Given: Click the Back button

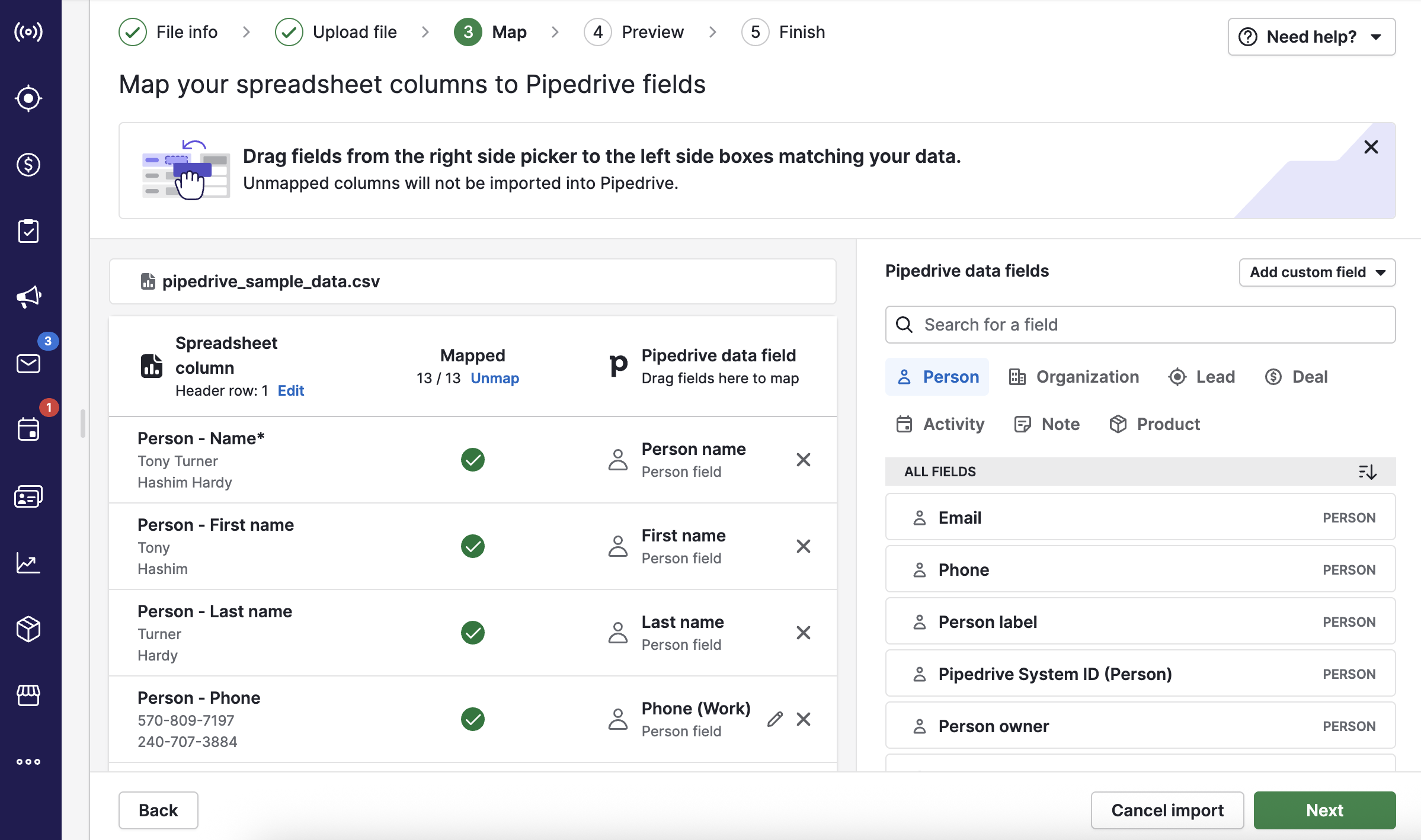Looking at the screenshot, I should pos(158,810).
